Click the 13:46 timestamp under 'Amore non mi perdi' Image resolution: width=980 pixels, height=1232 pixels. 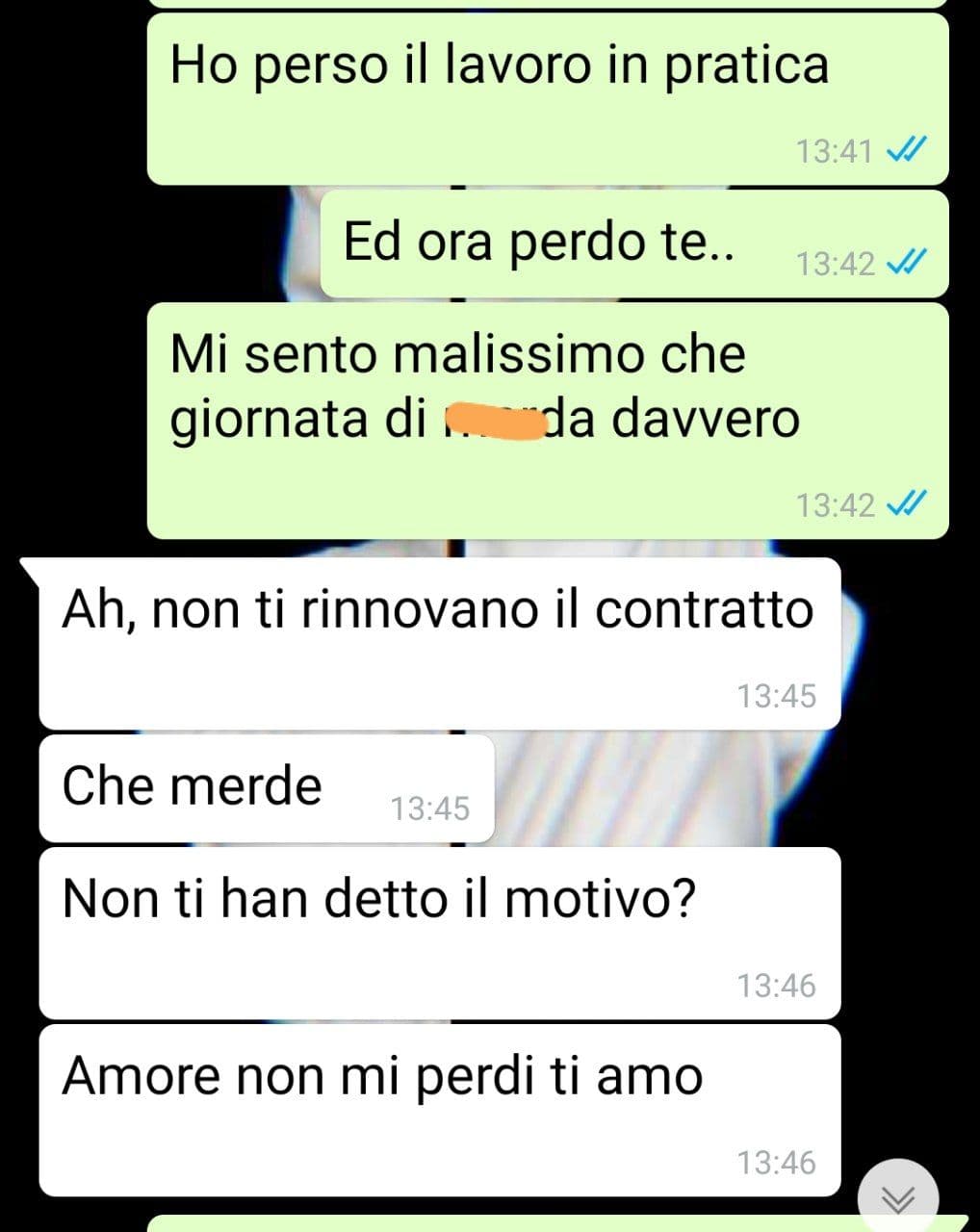click(x=776, y=1163)
